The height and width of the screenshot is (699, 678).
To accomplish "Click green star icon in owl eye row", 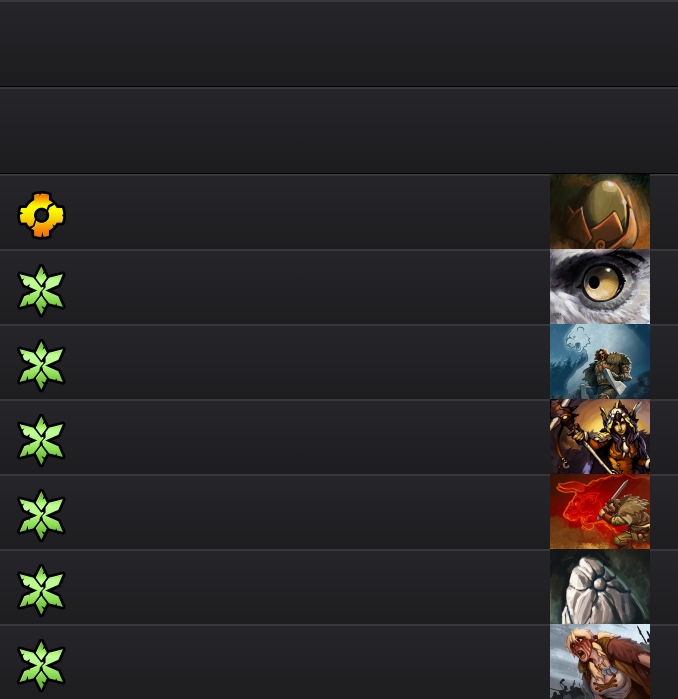I will coord(41,290).
